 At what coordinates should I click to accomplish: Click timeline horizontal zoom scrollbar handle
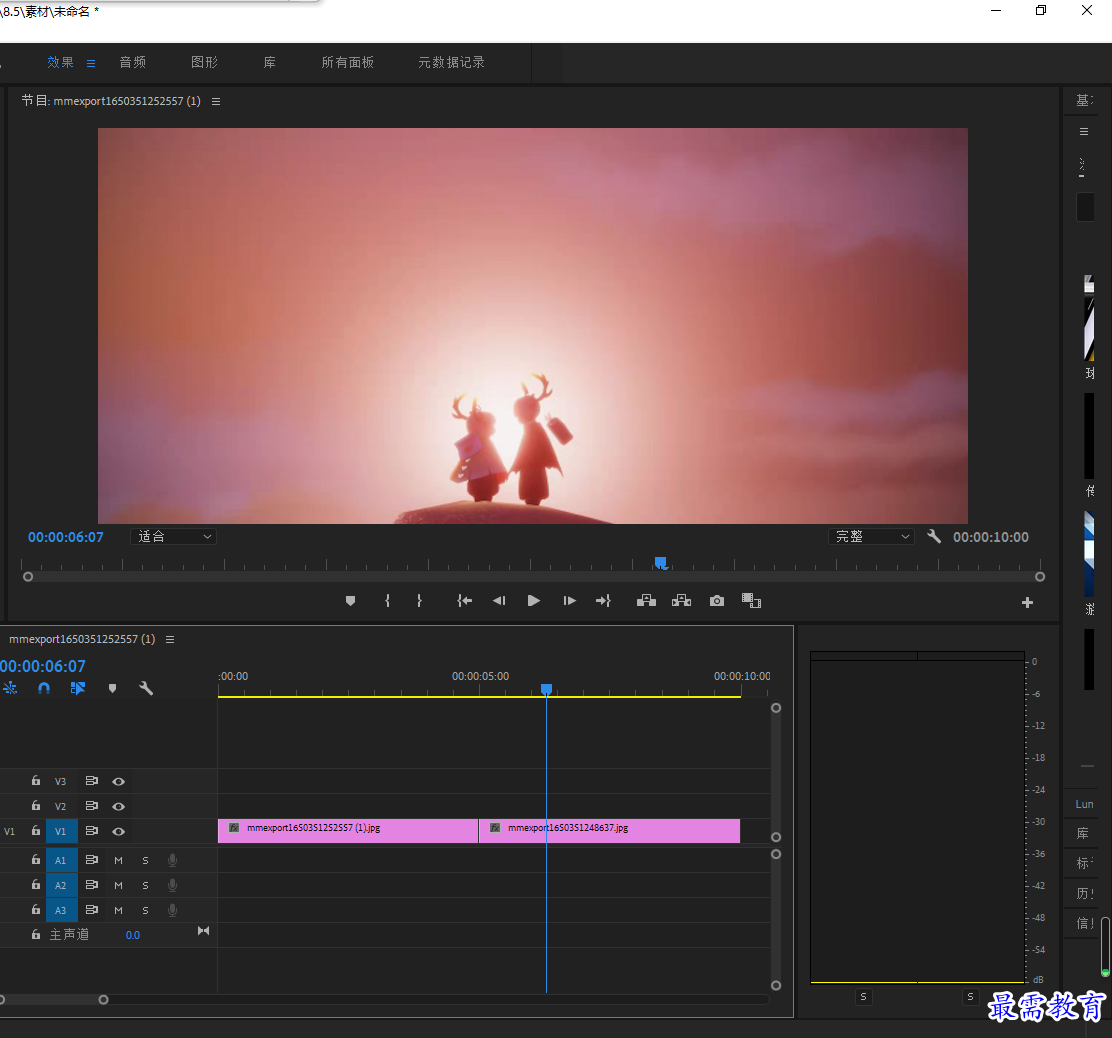[x=104, y=1000]
